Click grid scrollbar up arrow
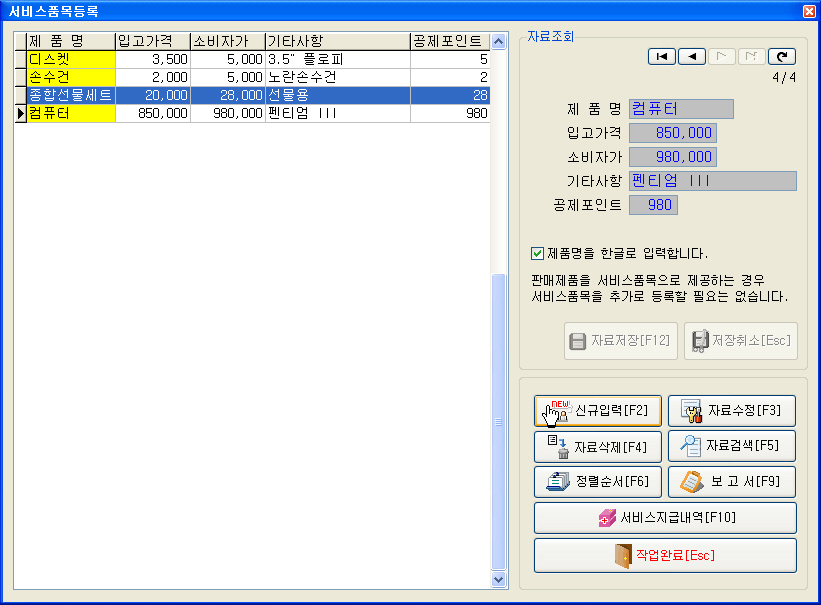This screenshot has width=821, height=605. 498,41
